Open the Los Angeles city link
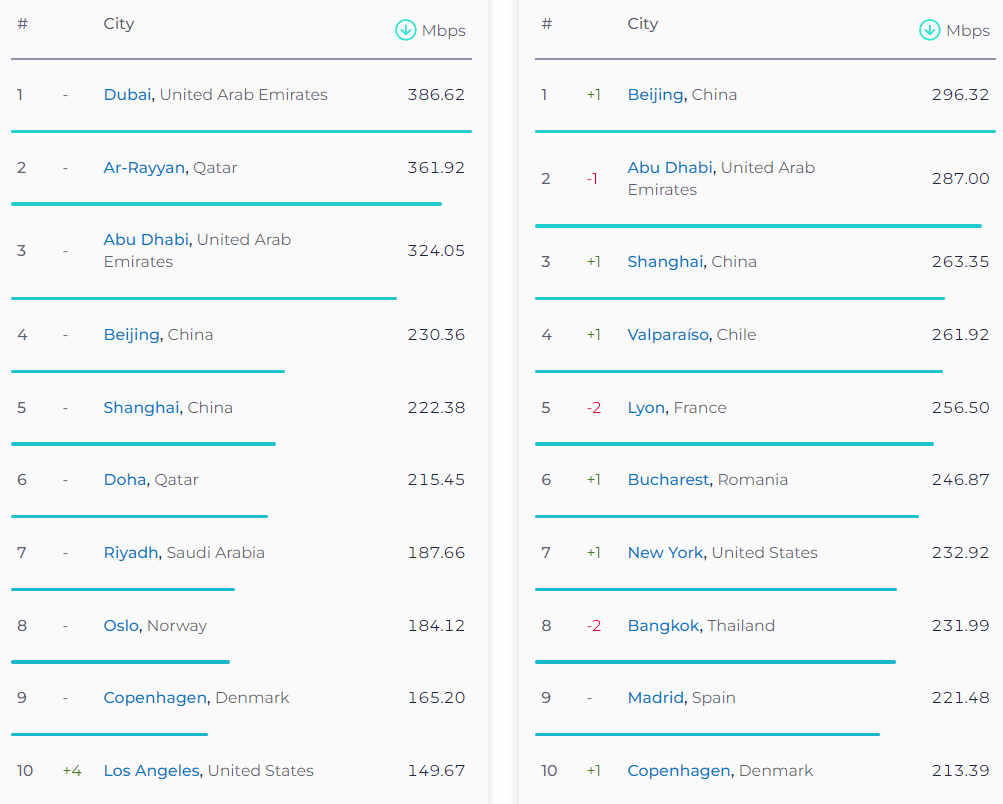1003x804 pixels. (x=152, y=771)
